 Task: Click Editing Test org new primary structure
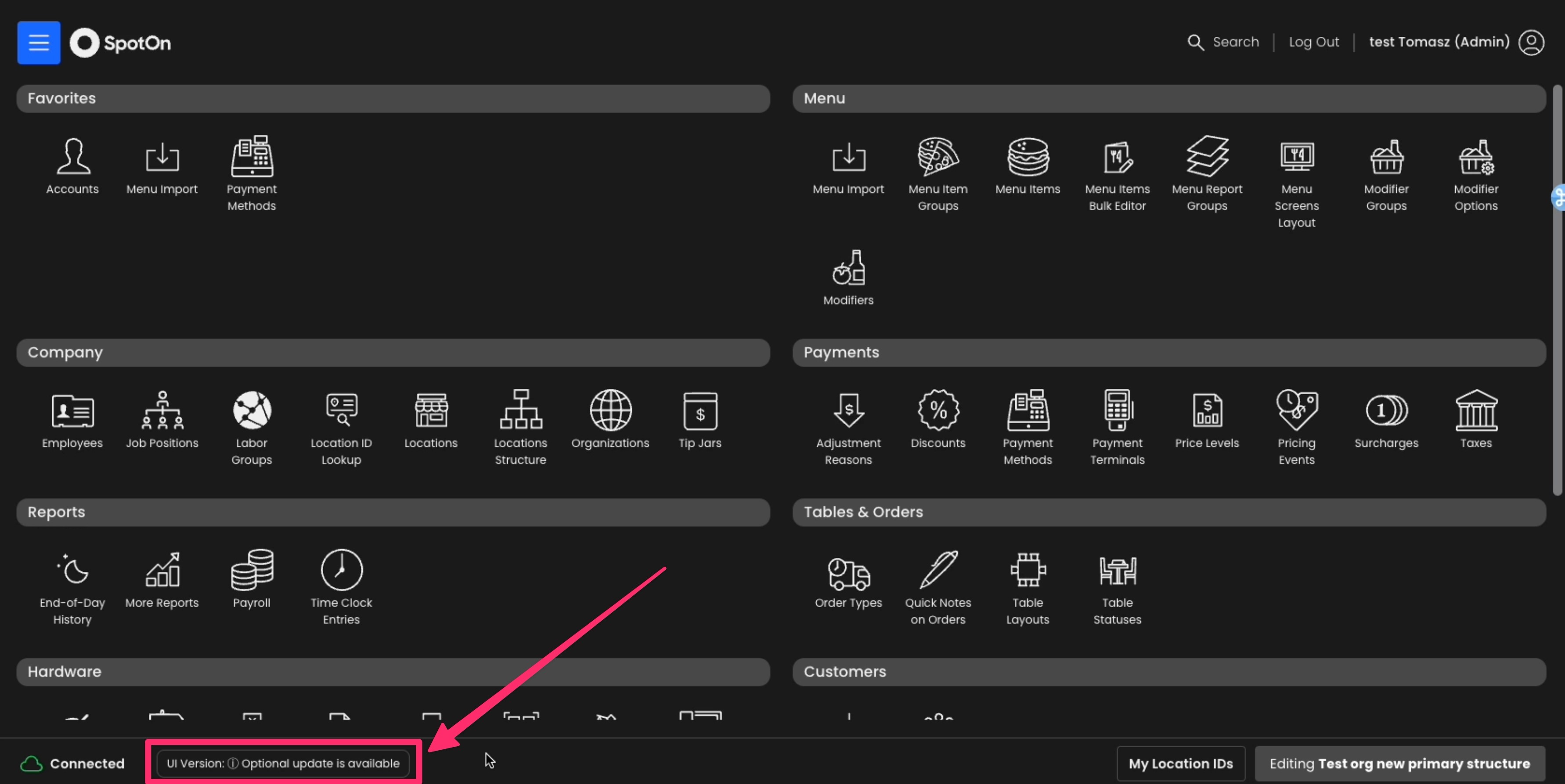pos(1399,763)
